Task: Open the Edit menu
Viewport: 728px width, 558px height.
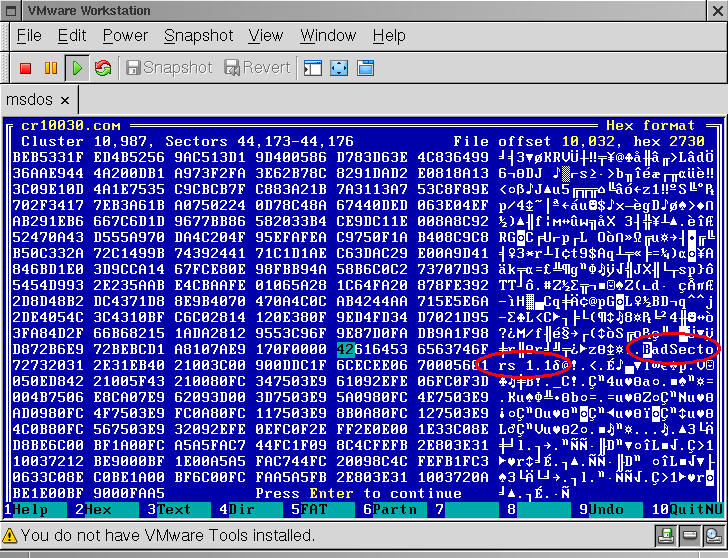Action: tap(72, 35)
